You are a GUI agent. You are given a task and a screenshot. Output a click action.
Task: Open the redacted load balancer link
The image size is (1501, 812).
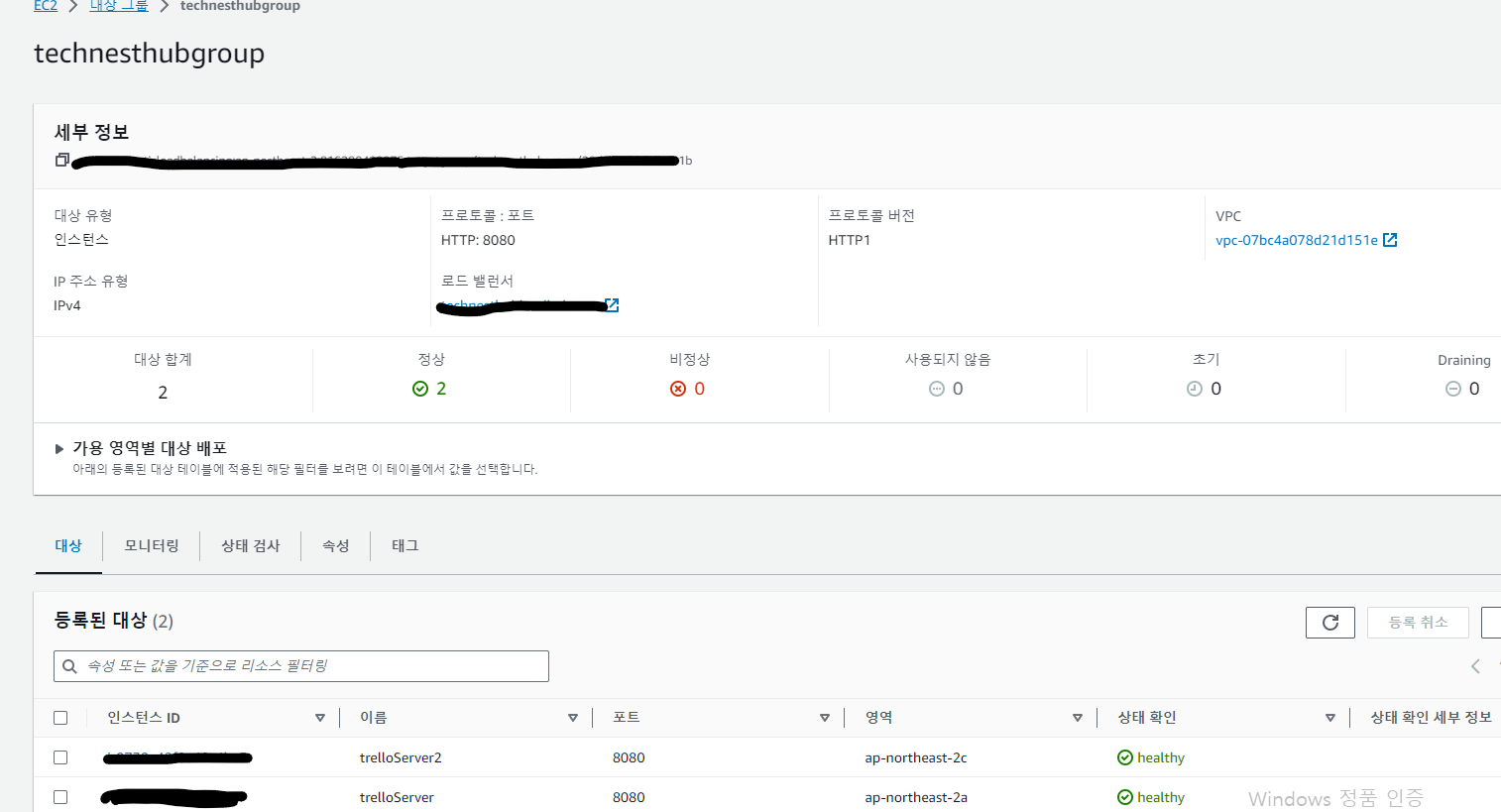[x=522, y=306]
